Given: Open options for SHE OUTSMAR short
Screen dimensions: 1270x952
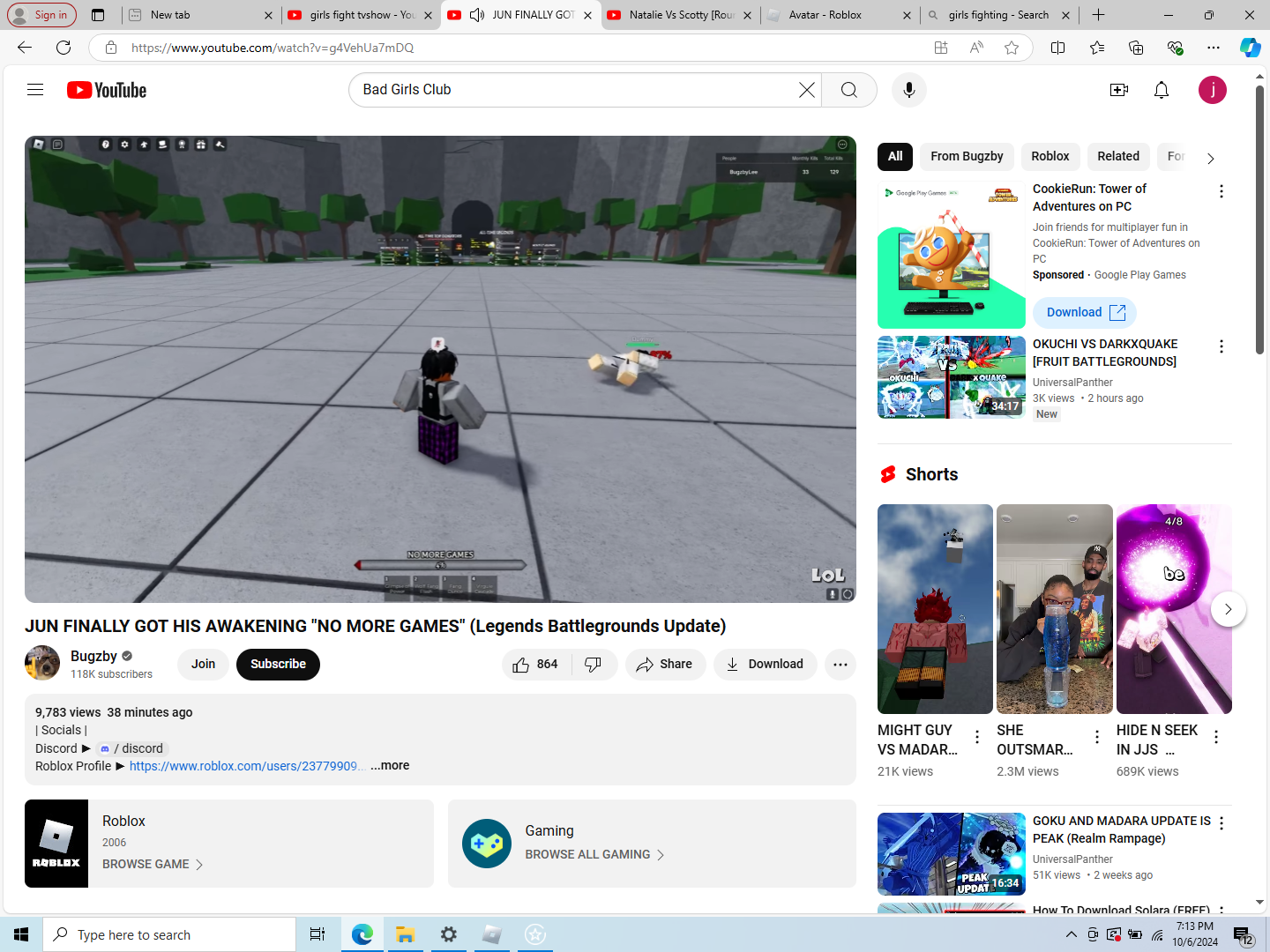Looking at the screenshot, I should click(1097, 737).
